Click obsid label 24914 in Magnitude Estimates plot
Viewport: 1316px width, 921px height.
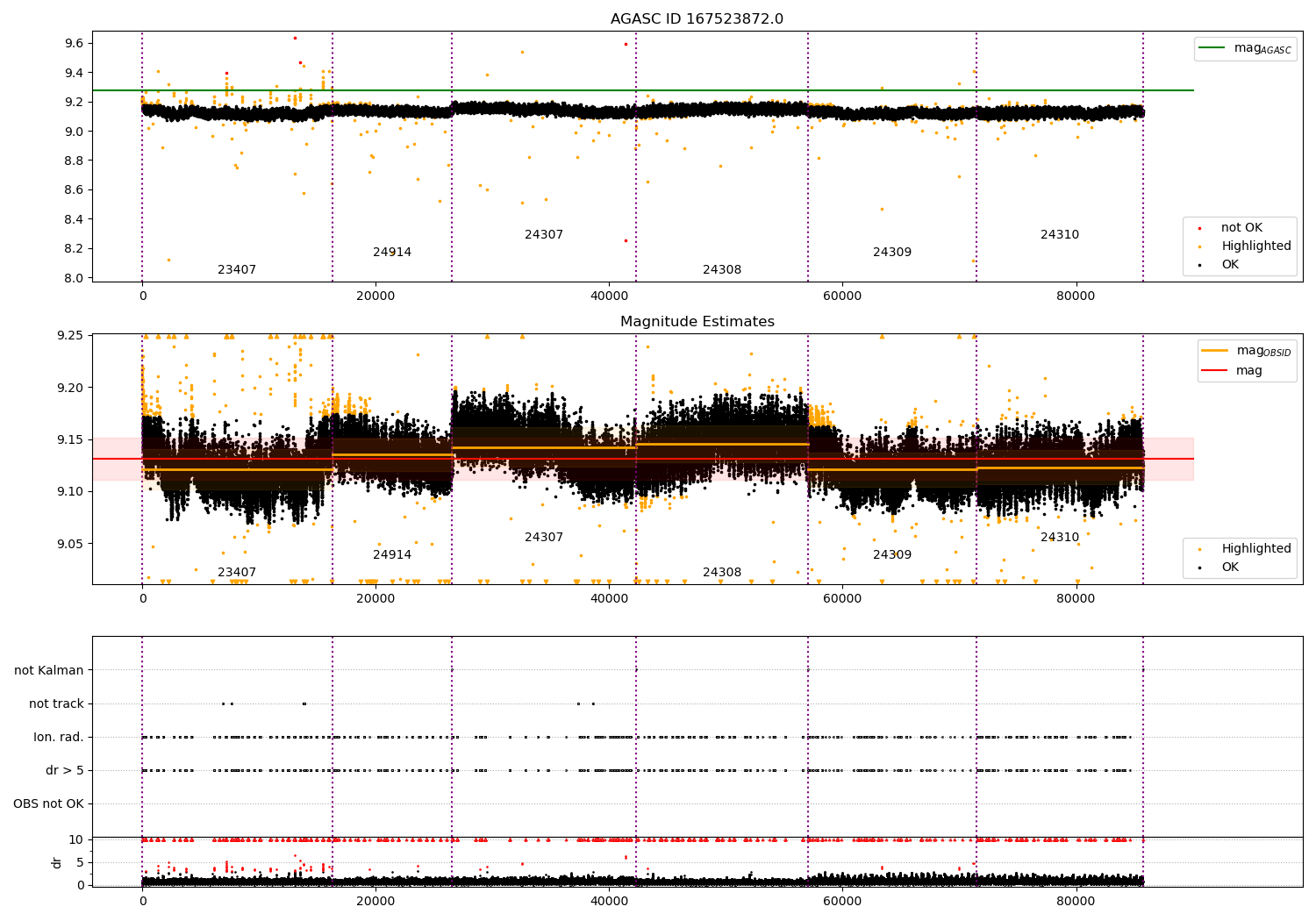[392, 555]
